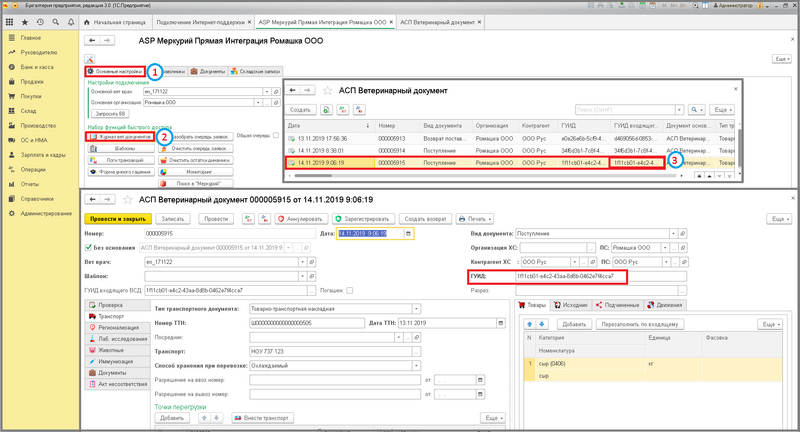Open Печать dropdown button

[x=475, y=219]
